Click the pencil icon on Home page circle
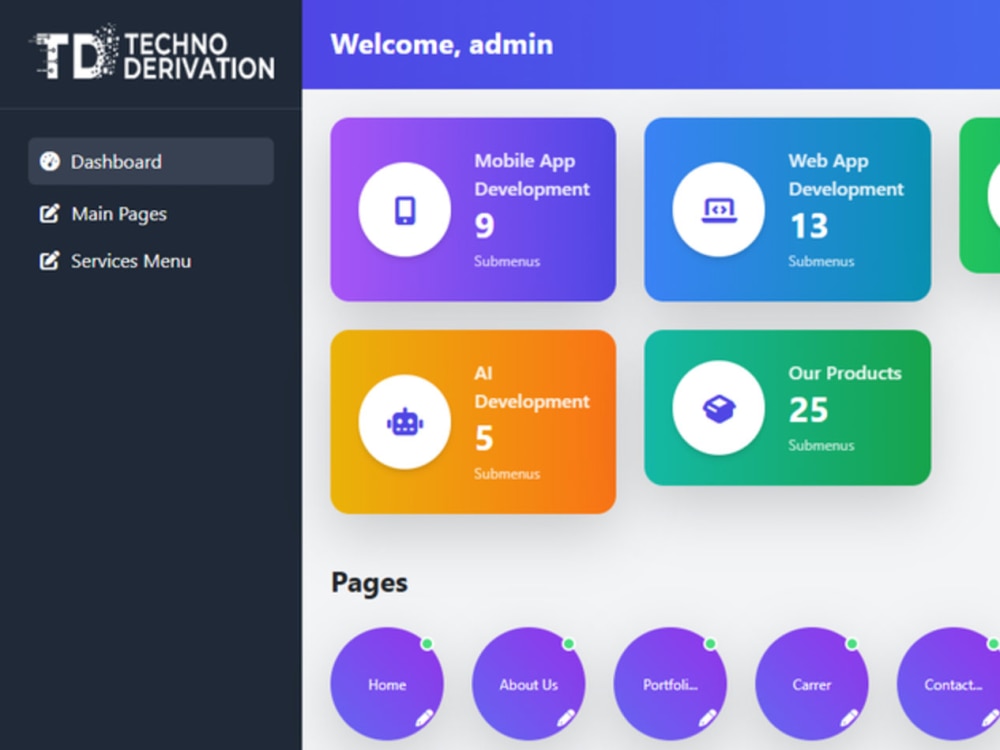Viewport: 1000px width, 750px height. 424,717
